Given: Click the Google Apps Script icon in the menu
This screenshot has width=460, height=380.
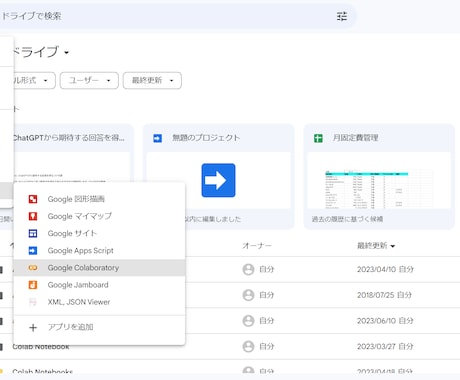Looking at the screenshot, I should pyautogui.click(x=33, y=250).
